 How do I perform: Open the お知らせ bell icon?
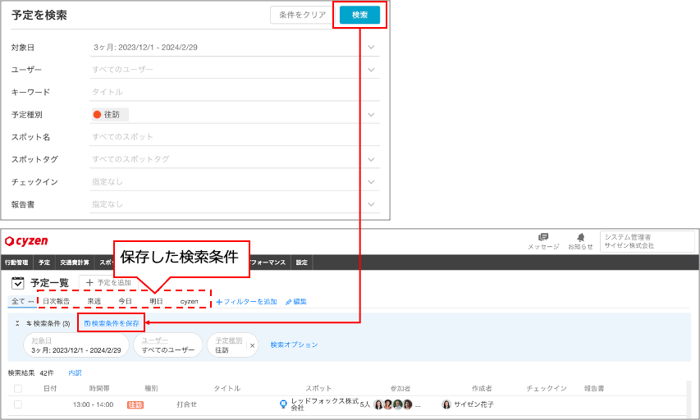coord(580,241)
